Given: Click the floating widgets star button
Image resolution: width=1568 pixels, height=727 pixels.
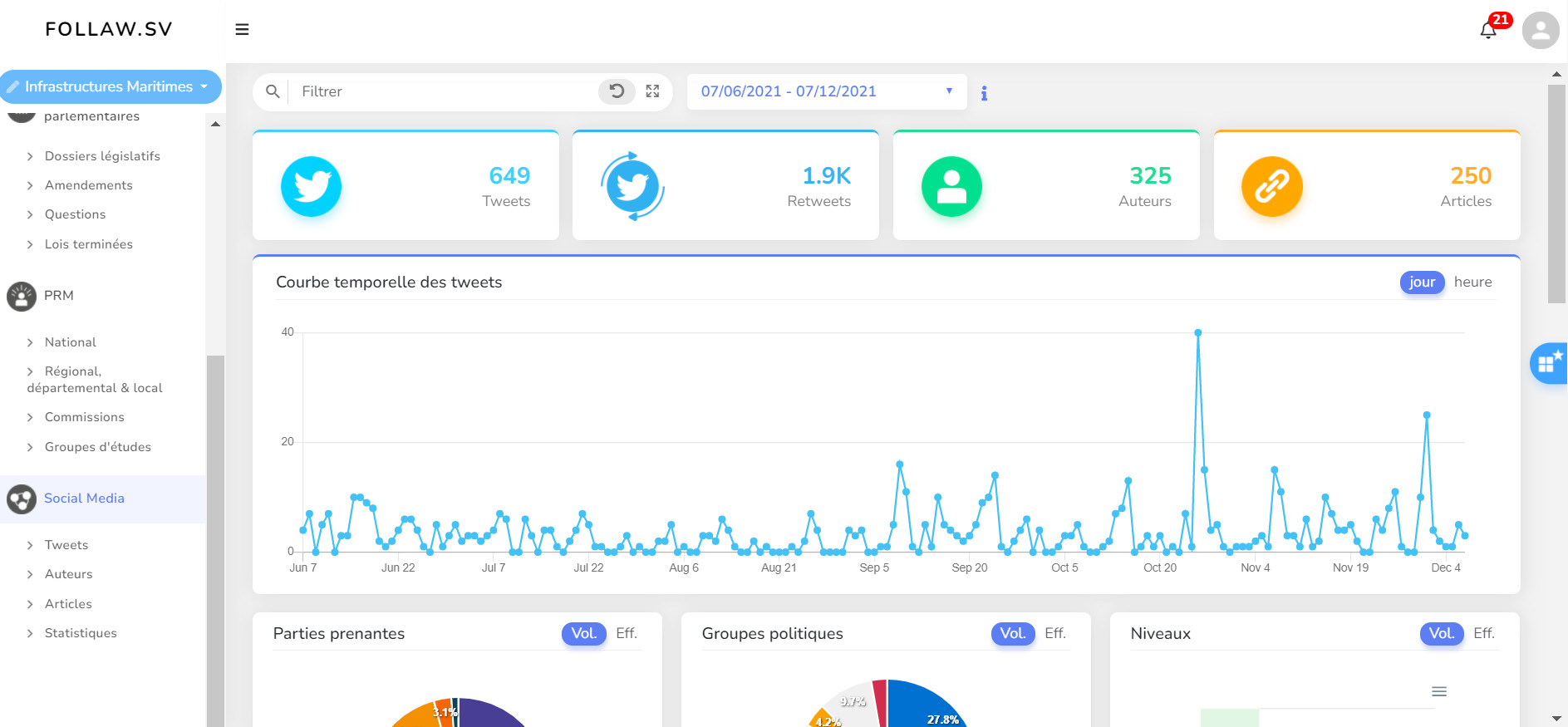Looking at the screenshot, I should (1548, 363).
